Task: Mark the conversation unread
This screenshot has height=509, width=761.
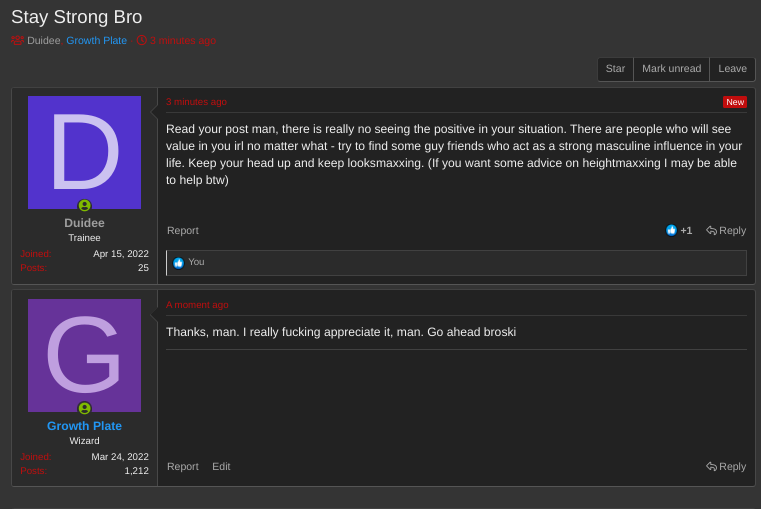Action: [672, 69]
